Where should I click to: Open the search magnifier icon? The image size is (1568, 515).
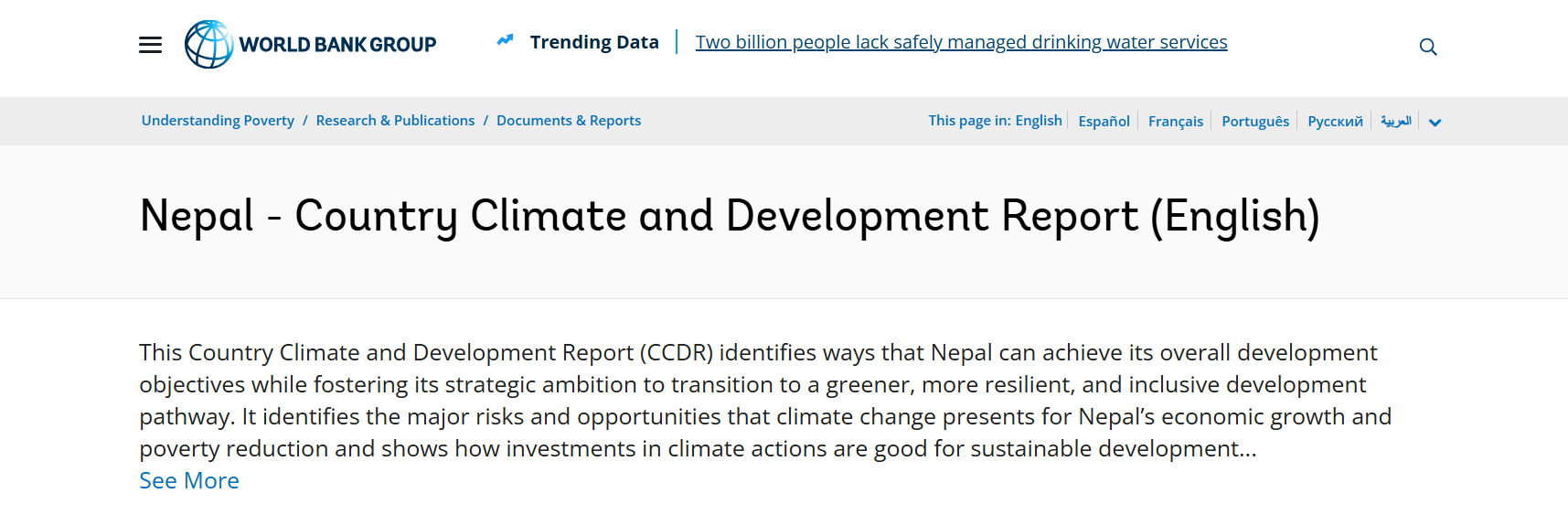(x=1428, y=47)
